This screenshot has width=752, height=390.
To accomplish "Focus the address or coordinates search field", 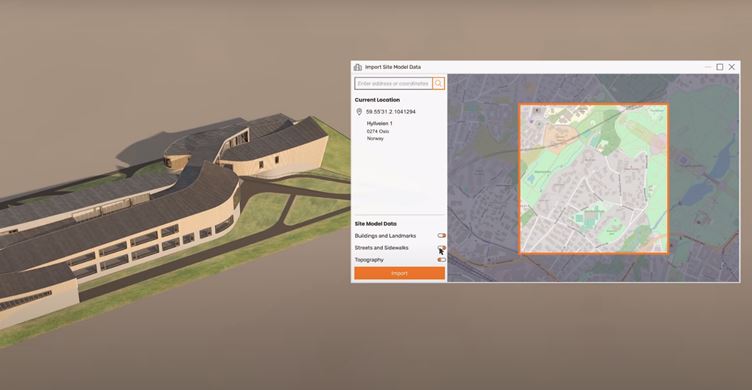I will (x=393, y=83).
